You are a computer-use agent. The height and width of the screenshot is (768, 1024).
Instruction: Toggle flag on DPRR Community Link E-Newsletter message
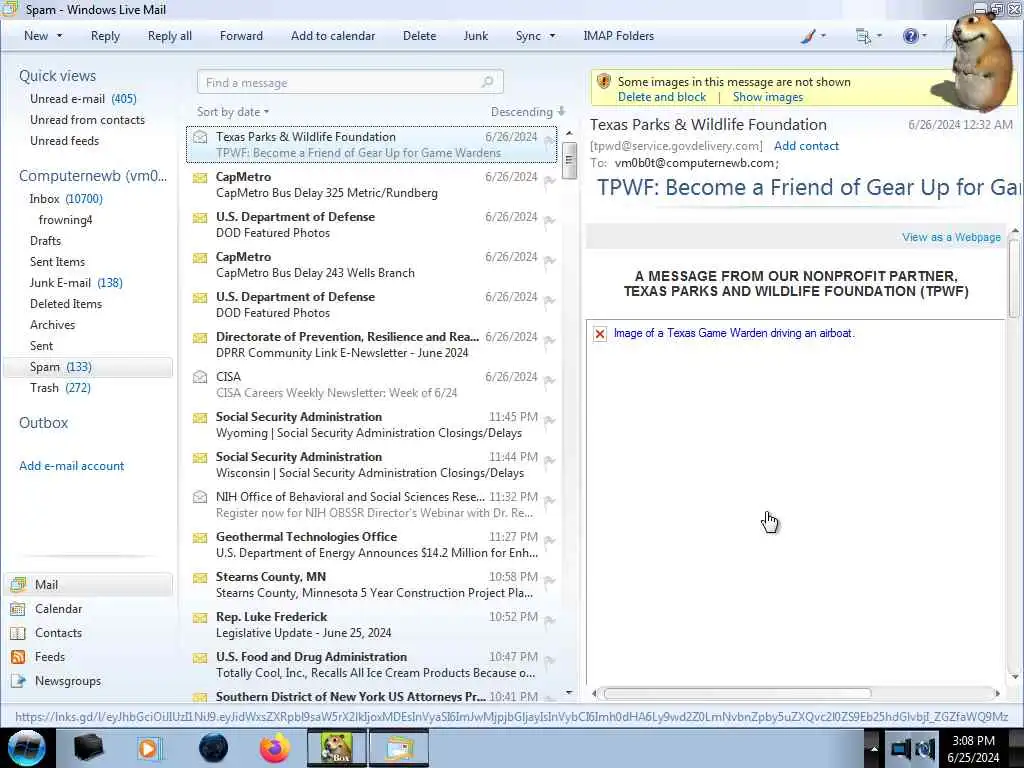[549, 340]
